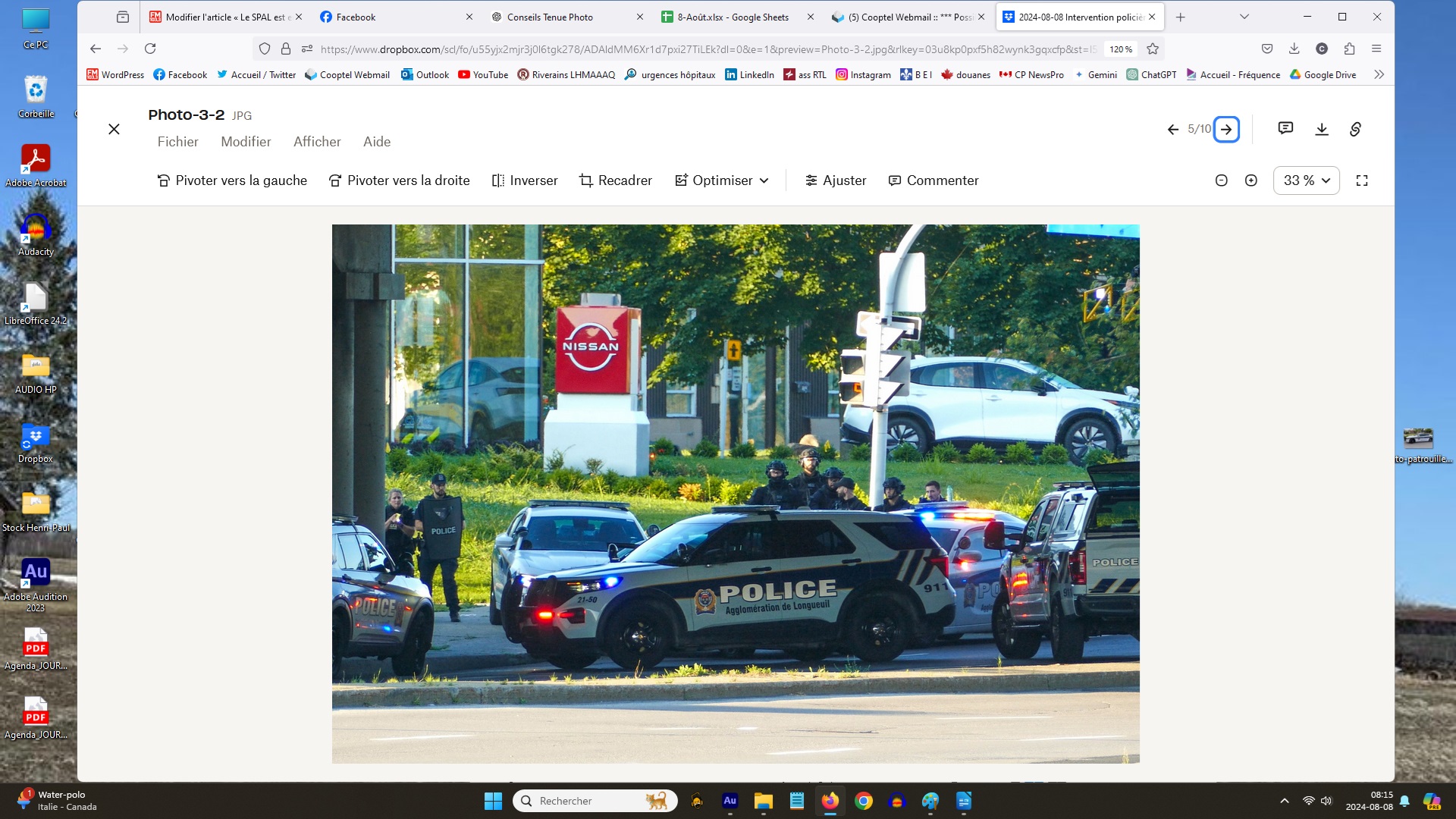Viewport: 1456px width, 819px height.
Task: Go to the previous photo arrow
Action: point(1172,129)
